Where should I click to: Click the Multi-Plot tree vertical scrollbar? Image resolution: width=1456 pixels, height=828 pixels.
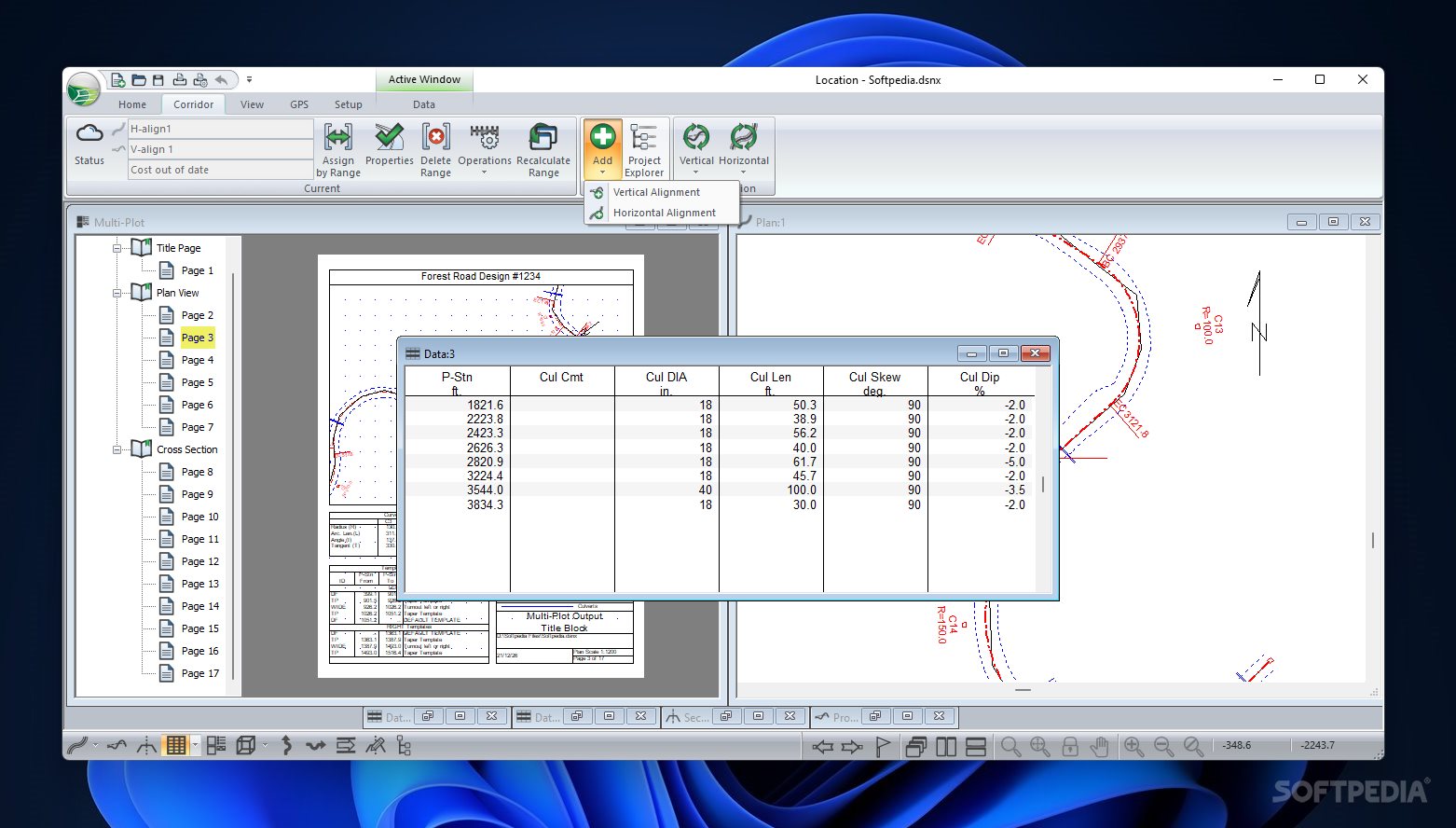pos(233,474)
